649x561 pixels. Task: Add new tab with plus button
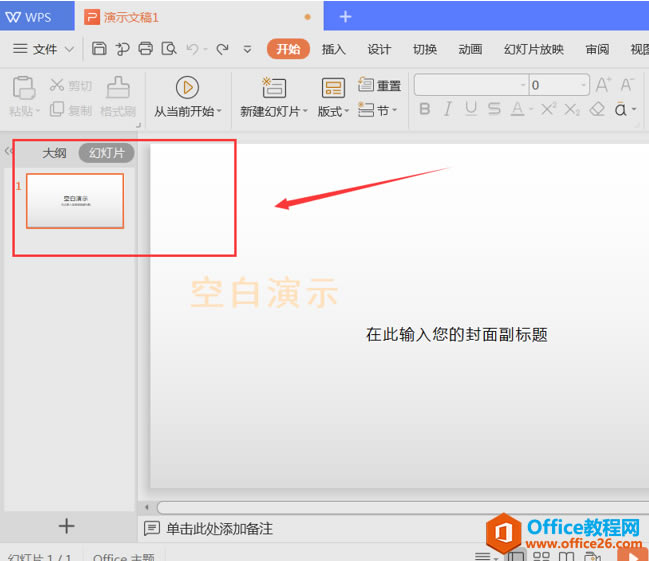345,17
